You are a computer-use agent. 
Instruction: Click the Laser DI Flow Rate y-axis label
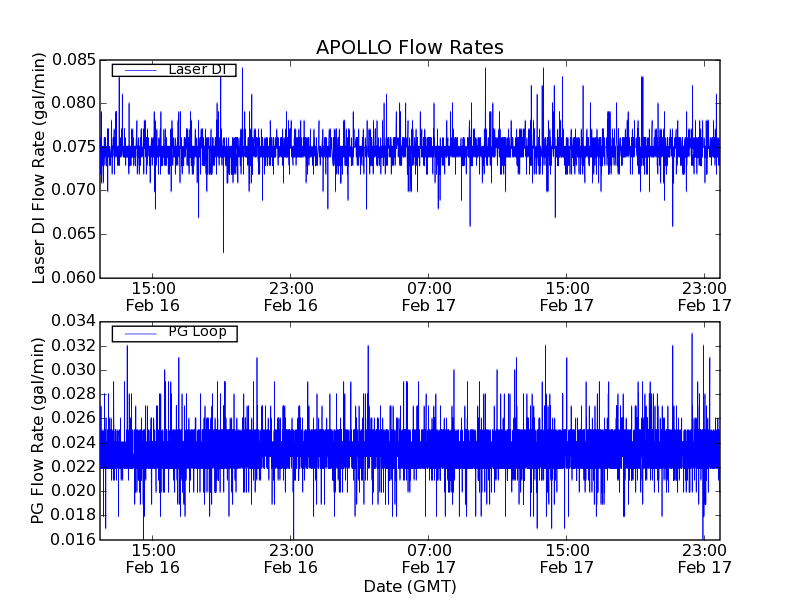(40, 168)
